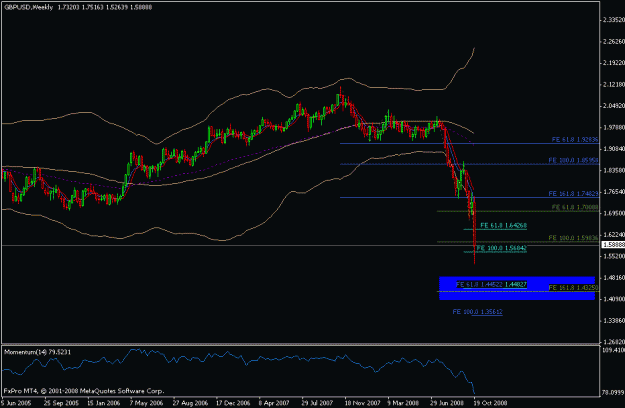Click the FE 161.8 1.74829 Fibonacci label
The height and width of the screenshot is (408, 625).
click(573, 194)
